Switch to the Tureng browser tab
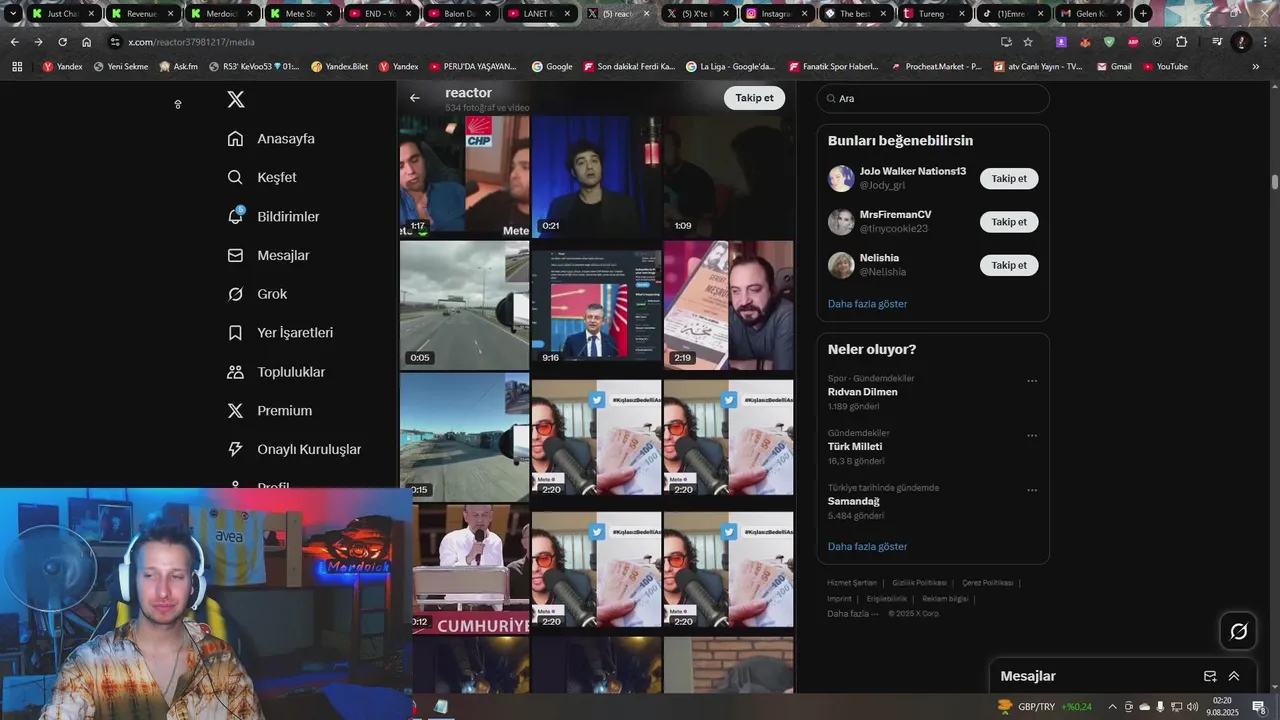 (x=936, y=14)
